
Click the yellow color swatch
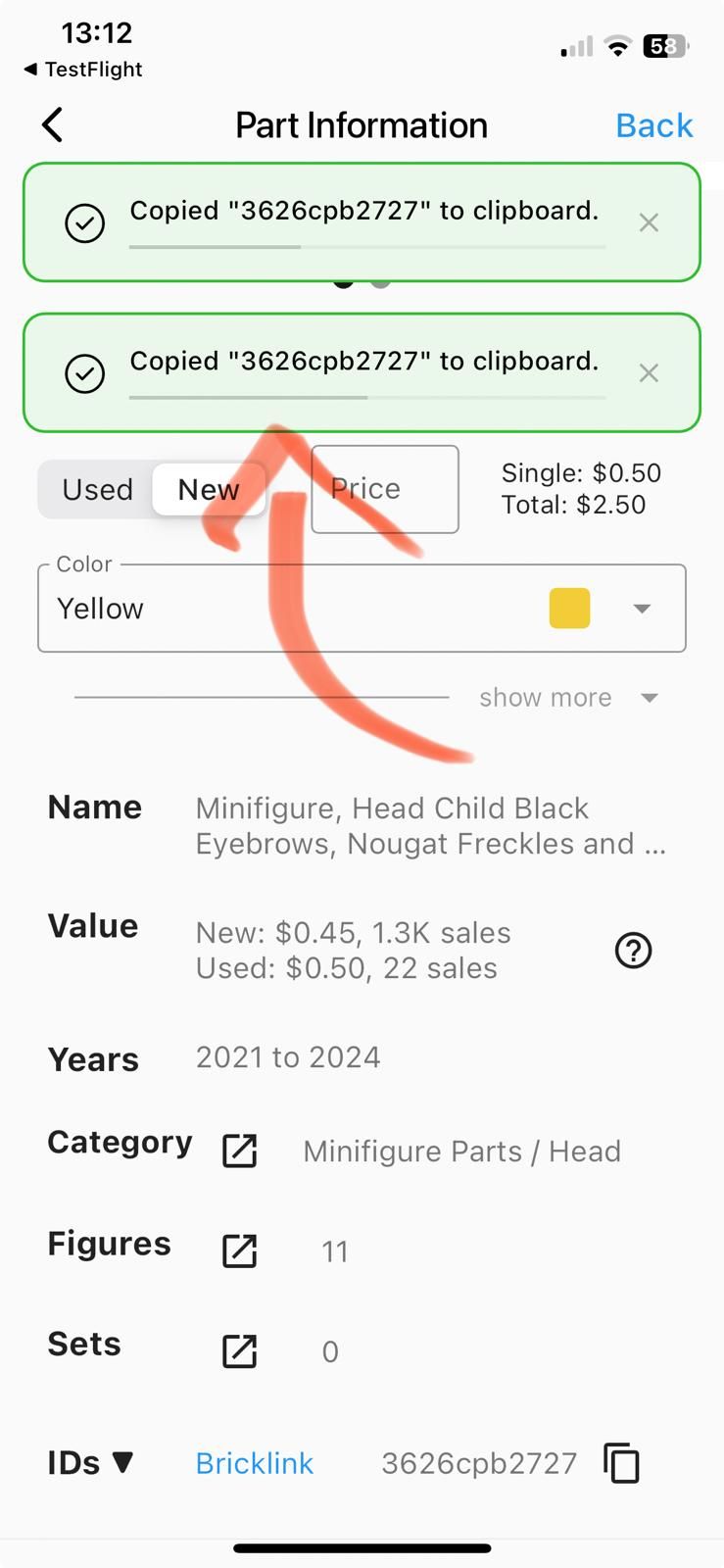click(569, 608)
